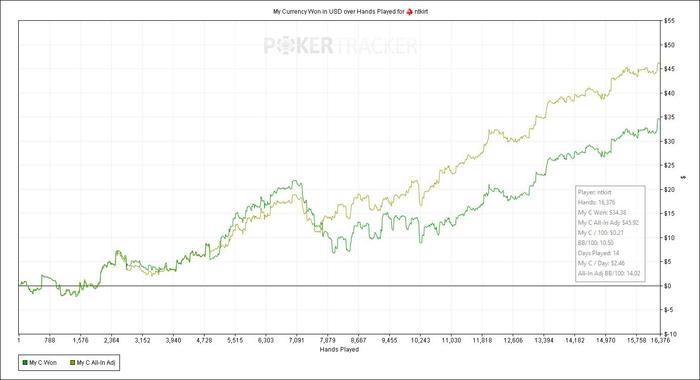This screenshot has height=380, width=700.
Task: Click the '5,515' x-axis tick label
Action: point(235,340)
